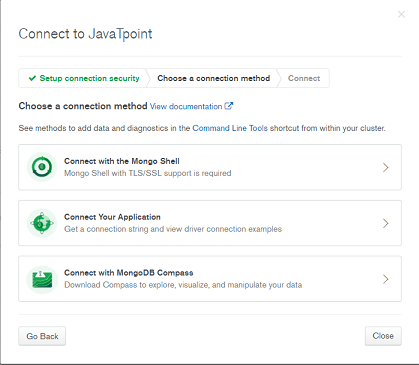Close the Connect to JavaTpoint dialog with X
Viewport: 419px width, 365px height.
401,14
